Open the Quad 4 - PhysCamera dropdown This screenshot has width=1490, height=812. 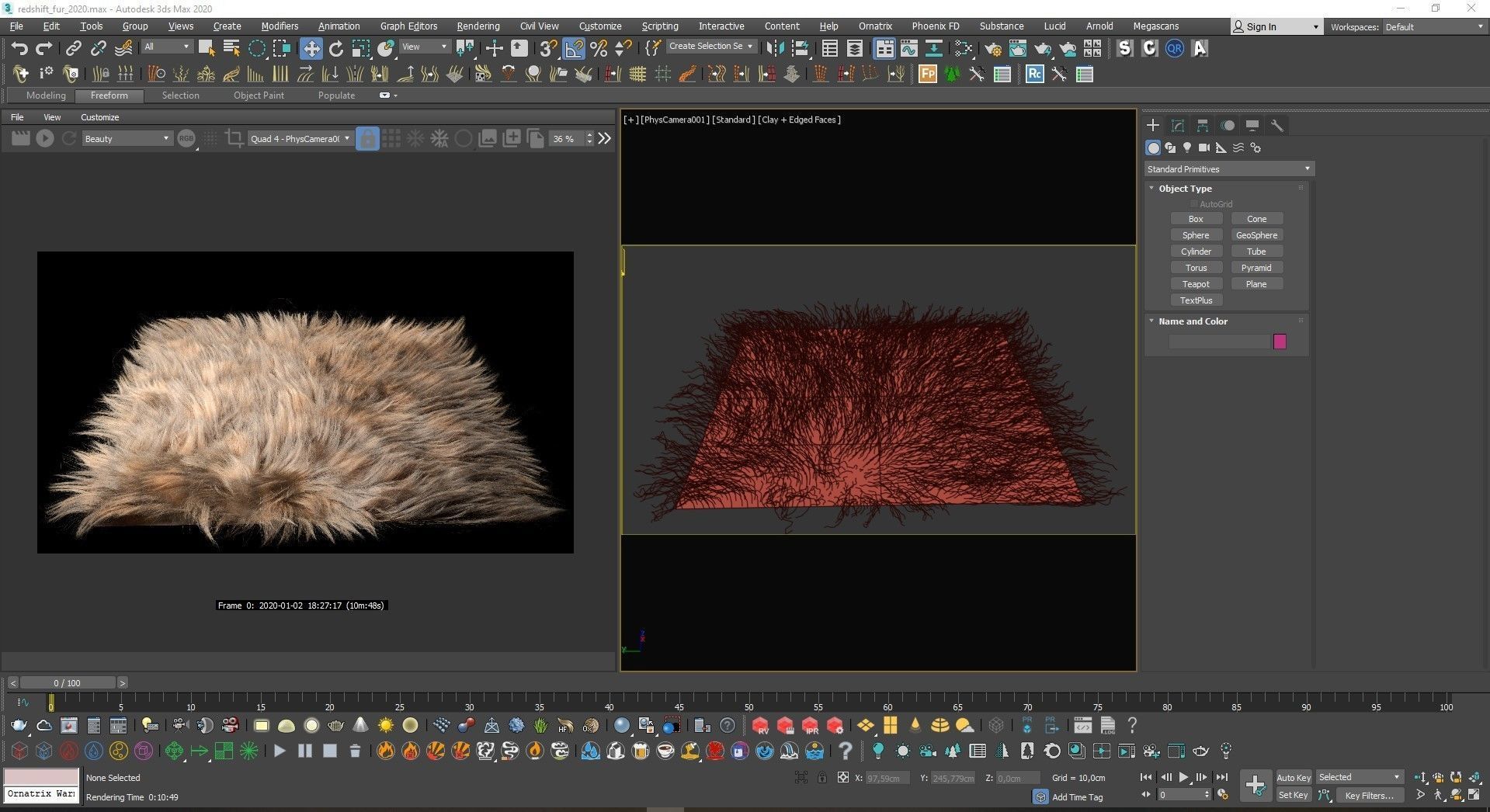point(300,138)
